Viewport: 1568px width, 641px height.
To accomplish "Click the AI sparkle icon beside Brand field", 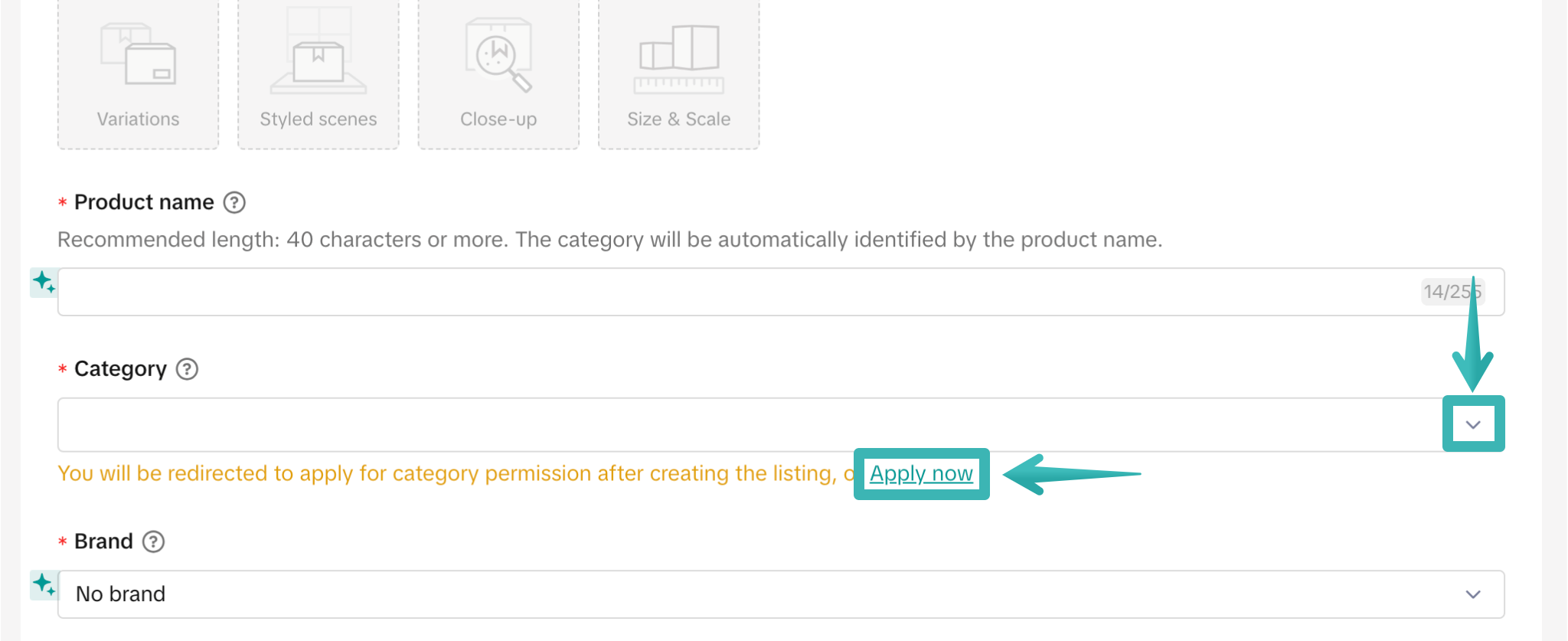I will (x=43, y=586).
